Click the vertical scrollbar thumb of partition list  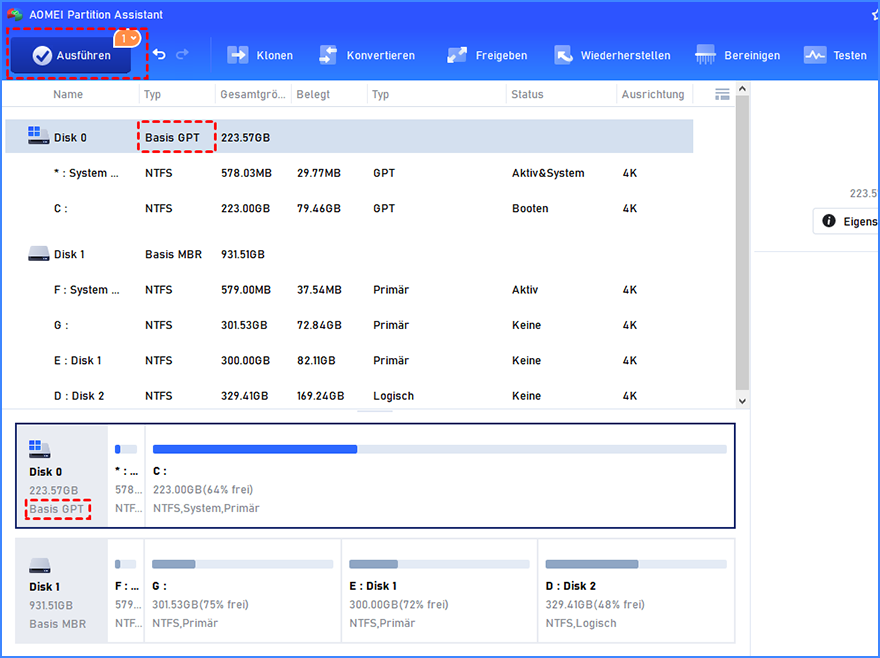pos(742,243)
